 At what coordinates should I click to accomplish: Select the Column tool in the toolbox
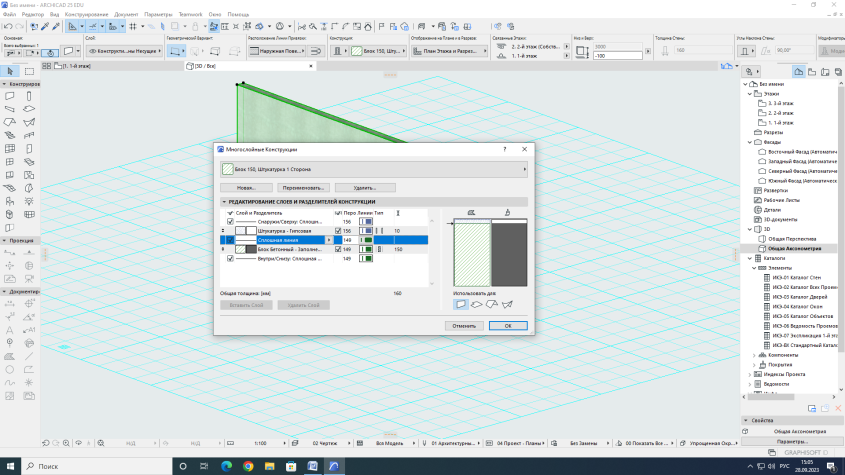pyautogui.click(x=29, y=96)
